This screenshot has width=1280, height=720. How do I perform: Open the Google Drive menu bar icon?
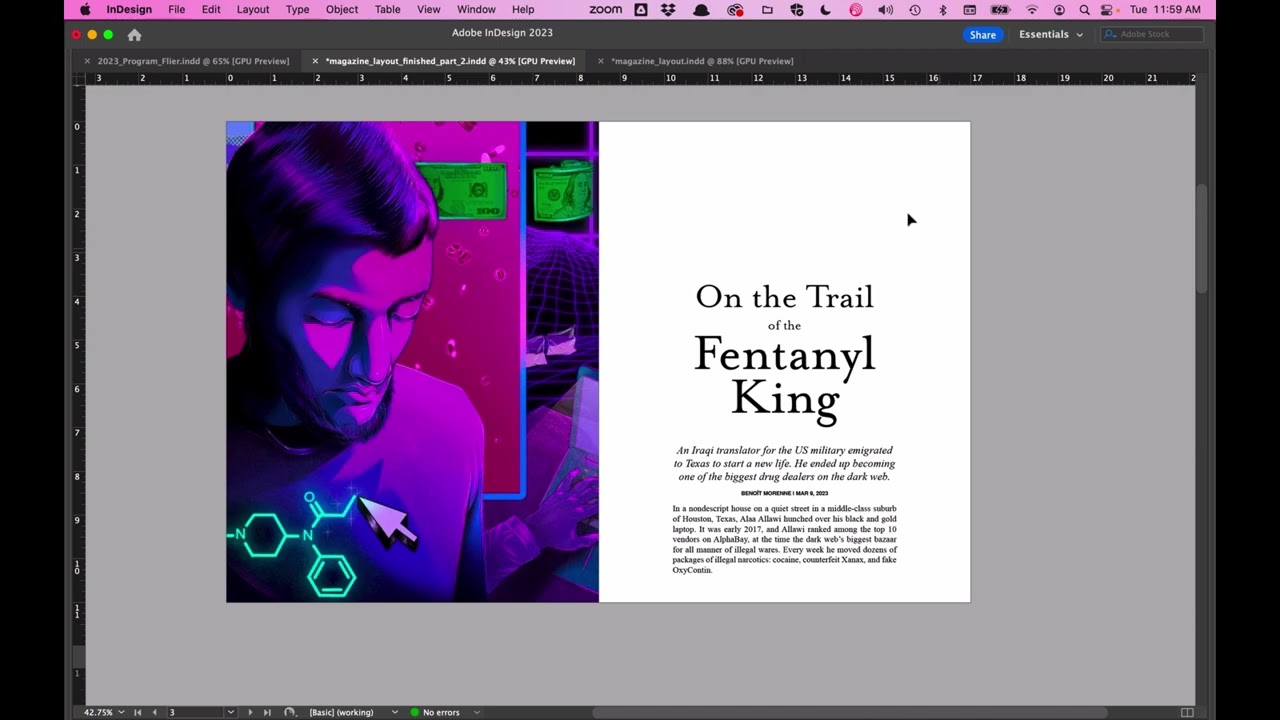point(641,10)
